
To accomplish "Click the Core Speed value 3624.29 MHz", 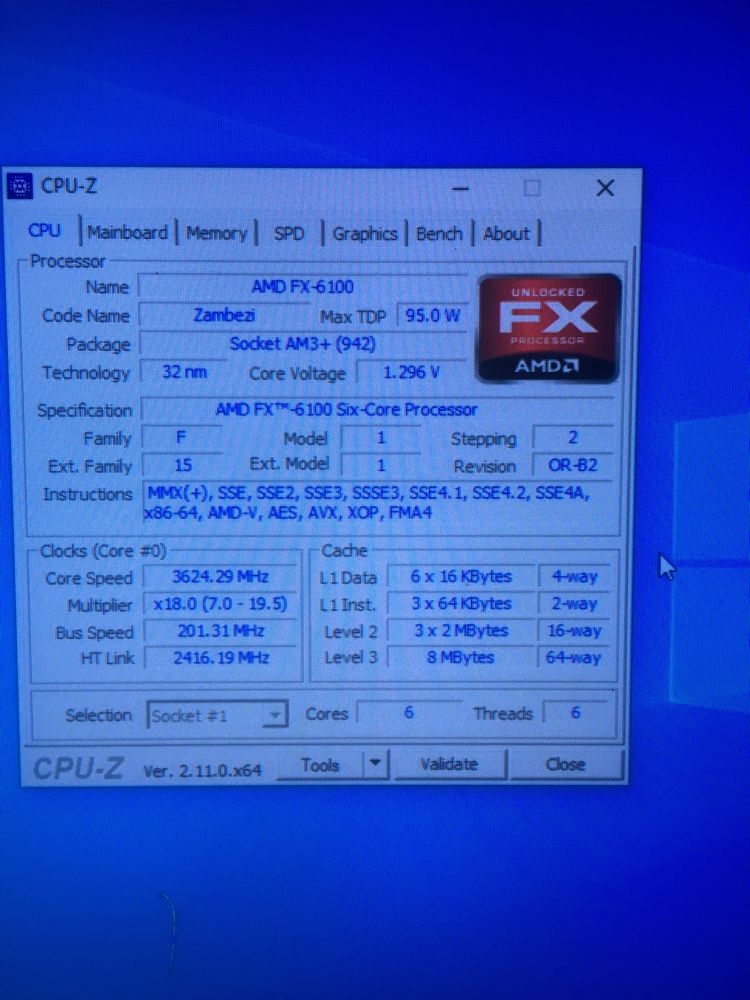I will pyautogui.click(x=220, y=577).
